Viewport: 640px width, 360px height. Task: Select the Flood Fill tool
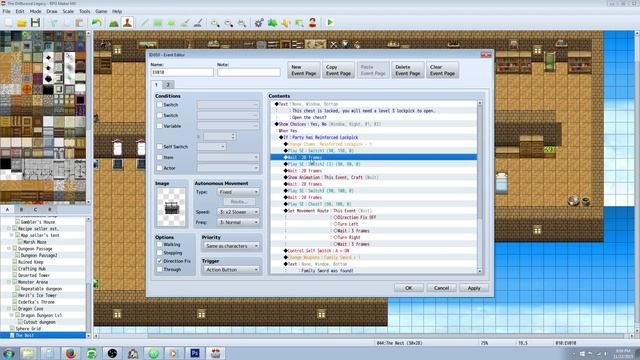(184, 23)
